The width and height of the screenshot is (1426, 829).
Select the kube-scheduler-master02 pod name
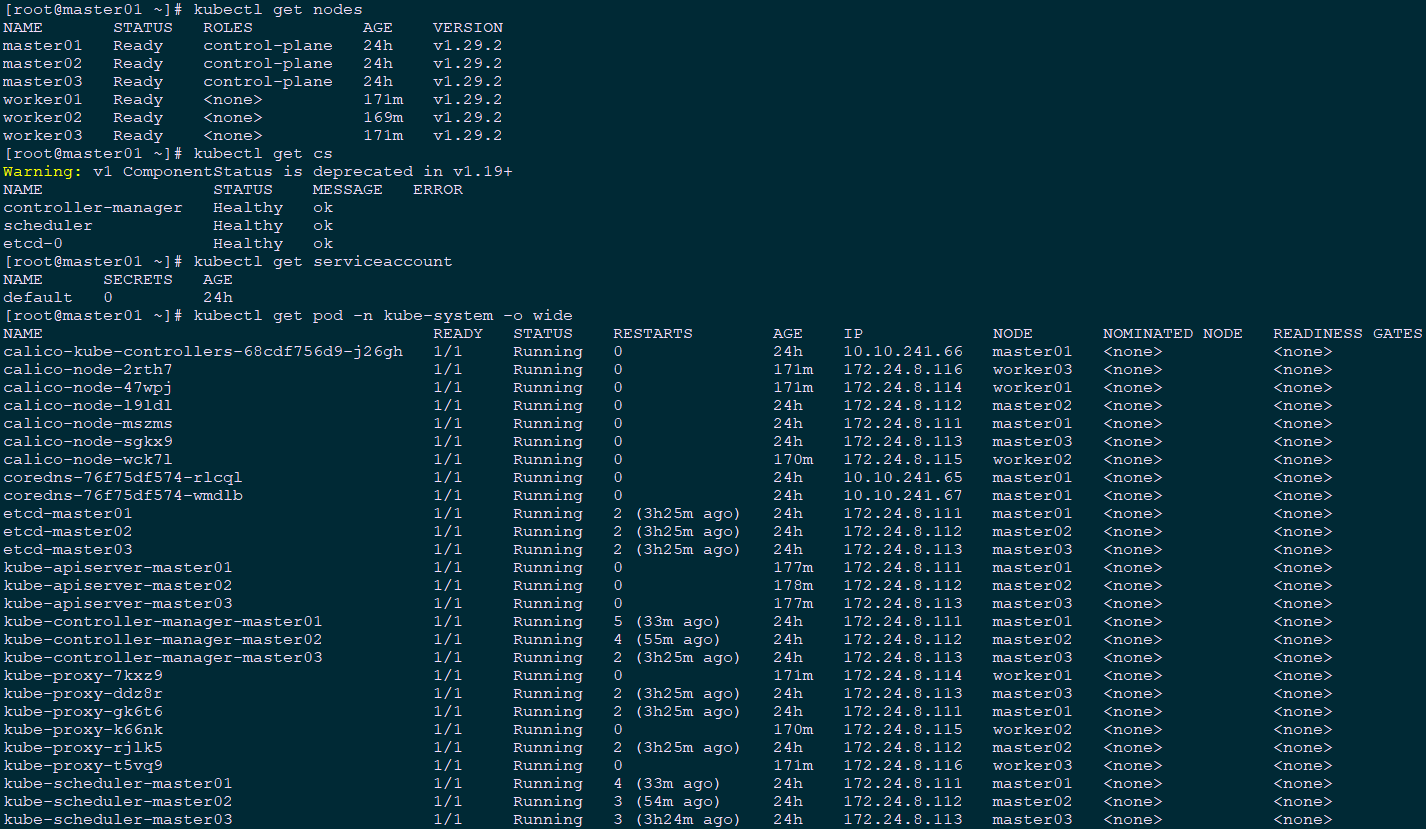click(117, 801)
